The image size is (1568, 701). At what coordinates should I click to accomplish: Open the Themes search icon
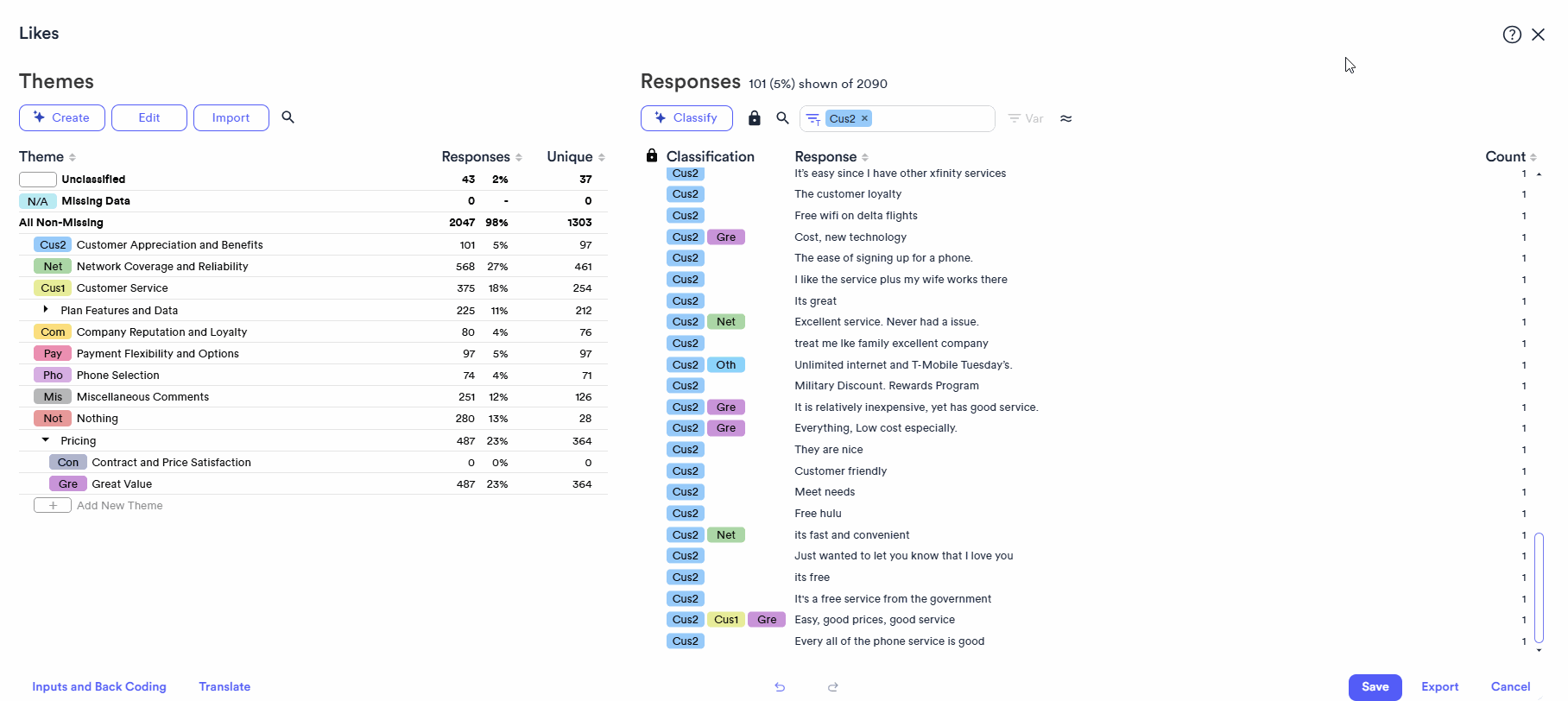(x=288, y=117)
